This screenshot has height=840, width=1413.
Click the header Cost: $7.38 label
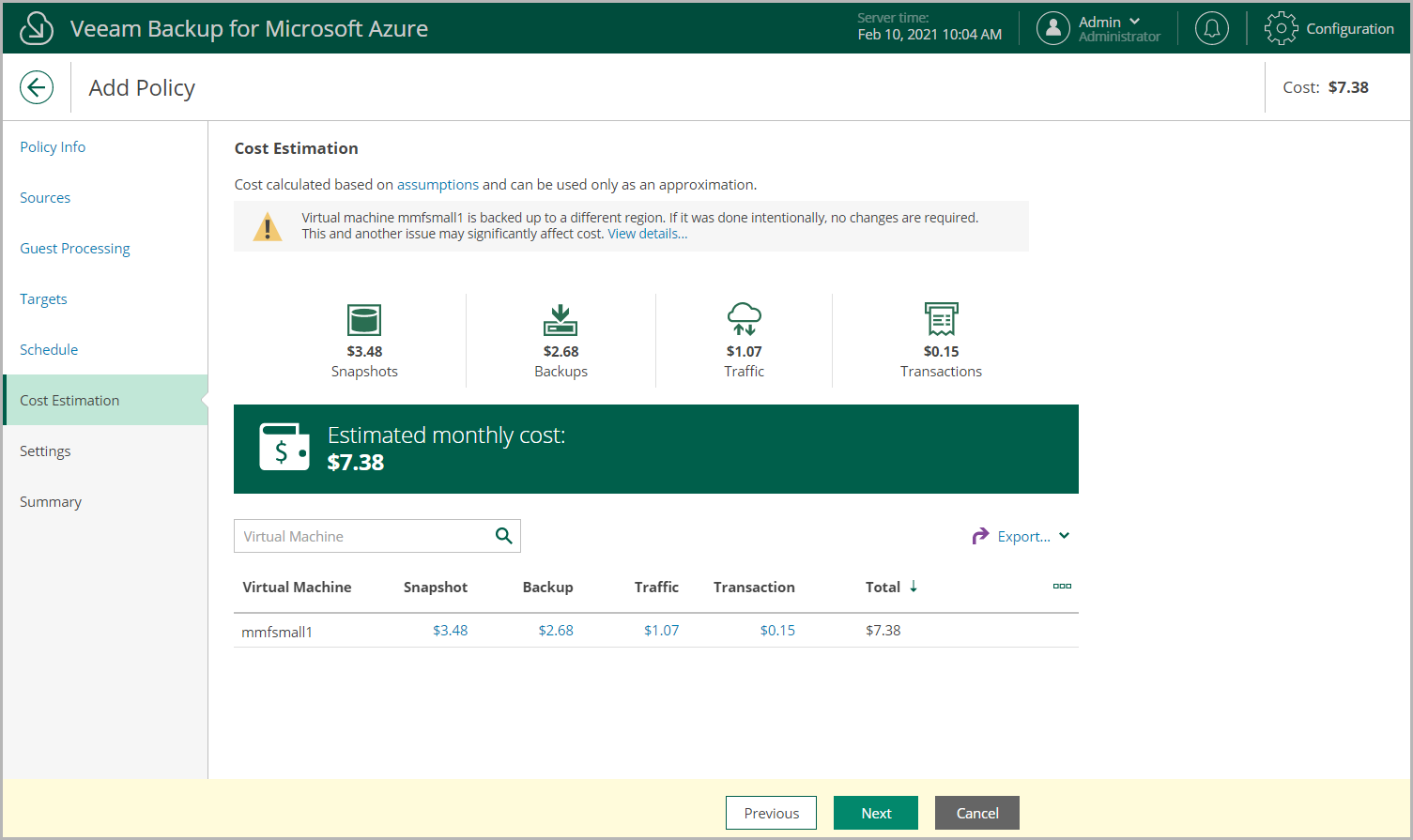(1326, 87)
